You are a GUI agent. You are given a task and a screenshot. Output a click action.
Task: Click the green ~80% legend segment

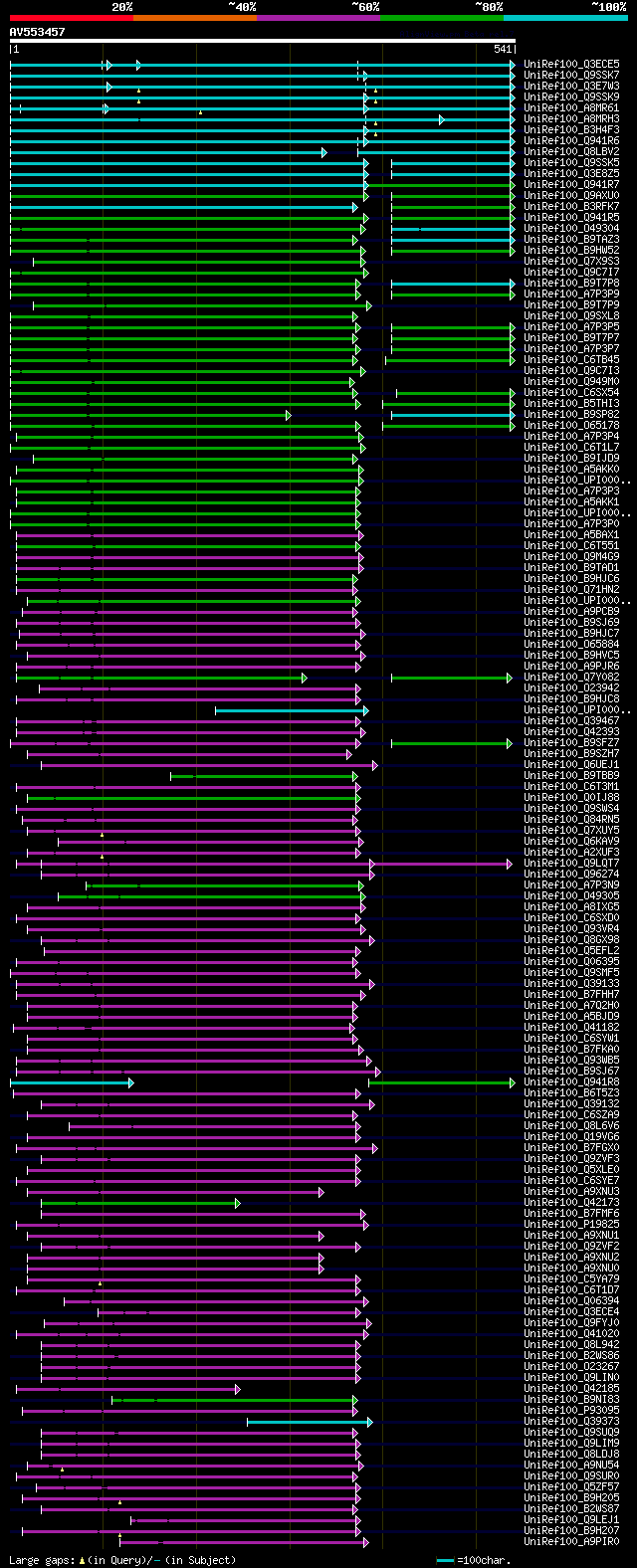[x=441, y=17]
